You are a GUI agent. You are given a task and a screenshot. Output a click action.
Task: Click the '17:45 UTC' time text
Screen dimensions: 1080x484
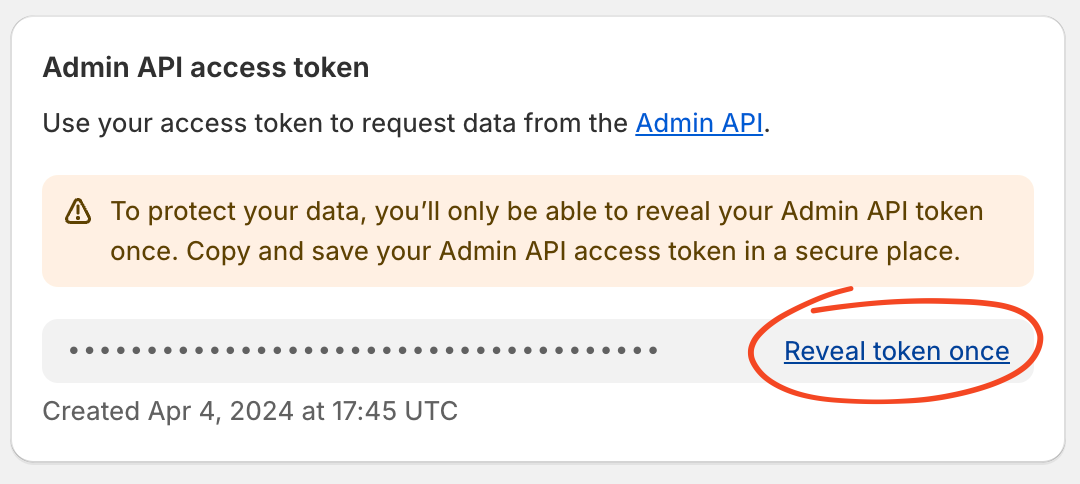pos(395,412)
